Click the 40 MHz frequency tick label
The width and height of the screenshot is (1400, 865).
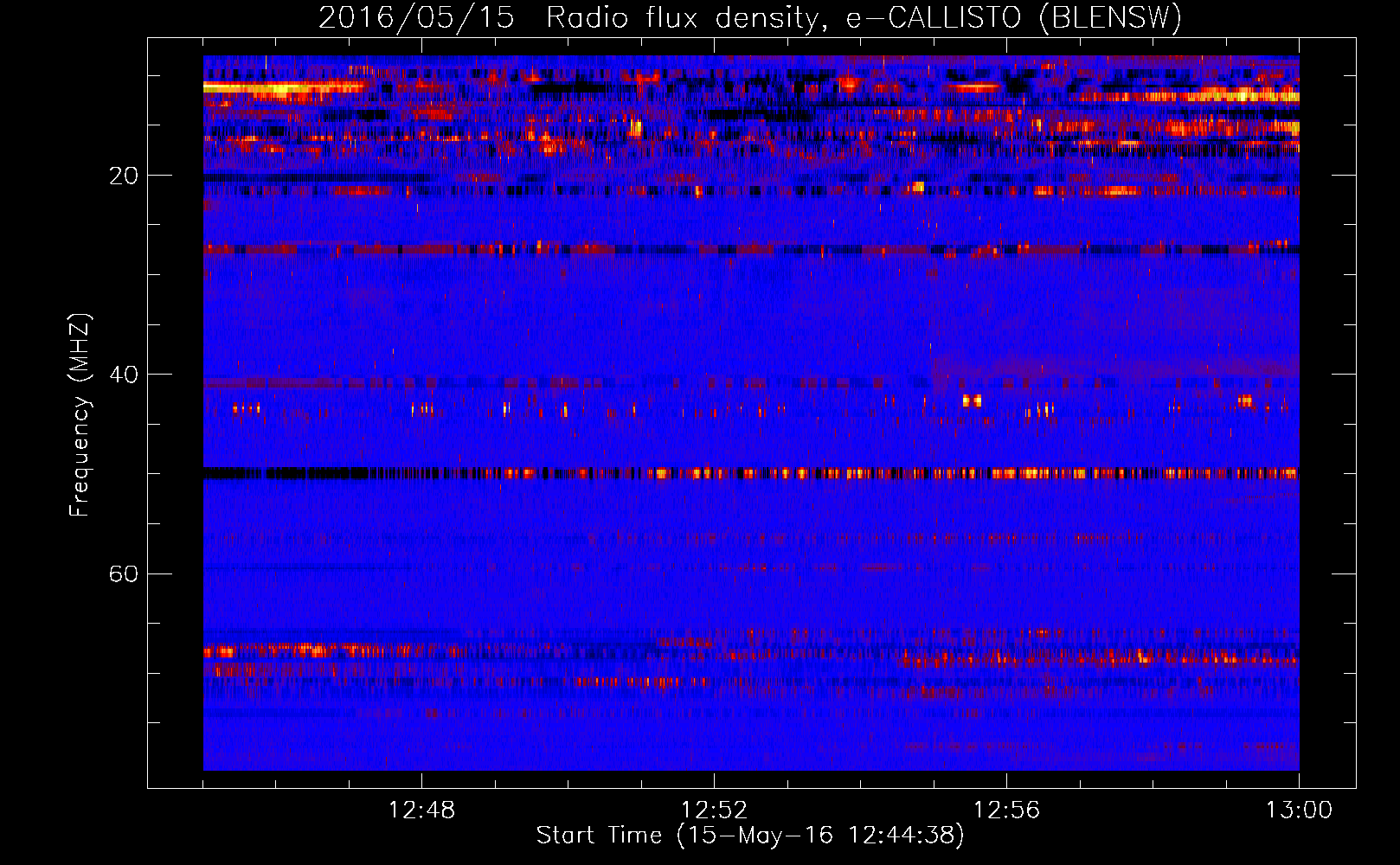tap(123, 375)
